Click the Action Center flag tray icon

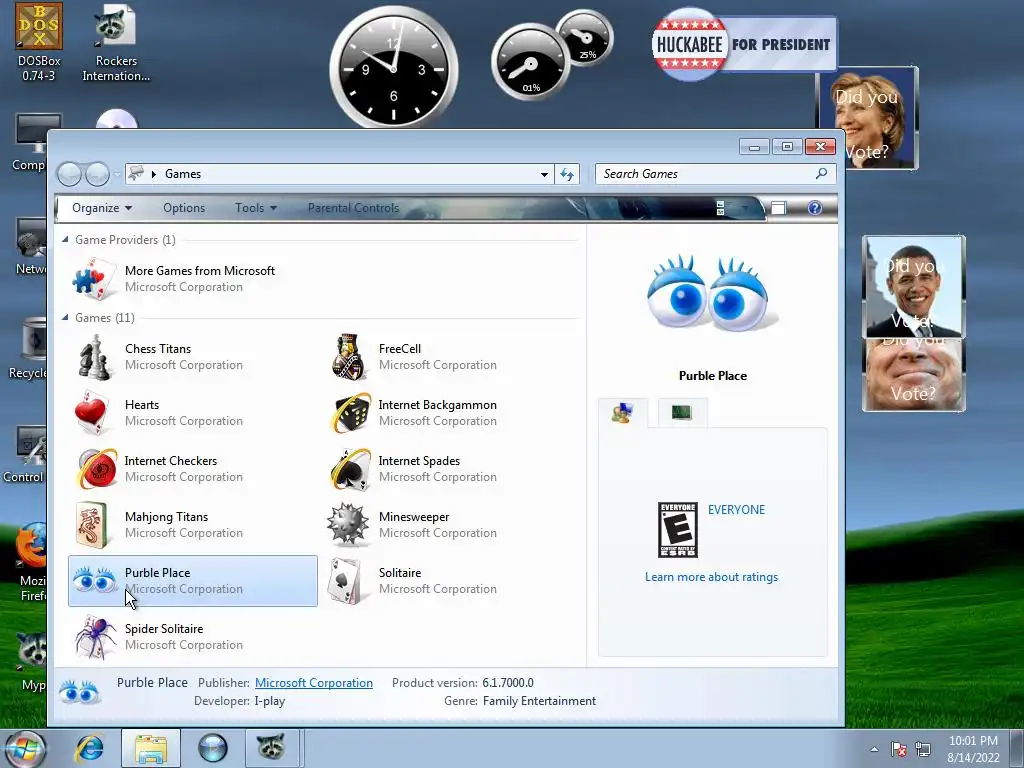(x=899, y=749)
